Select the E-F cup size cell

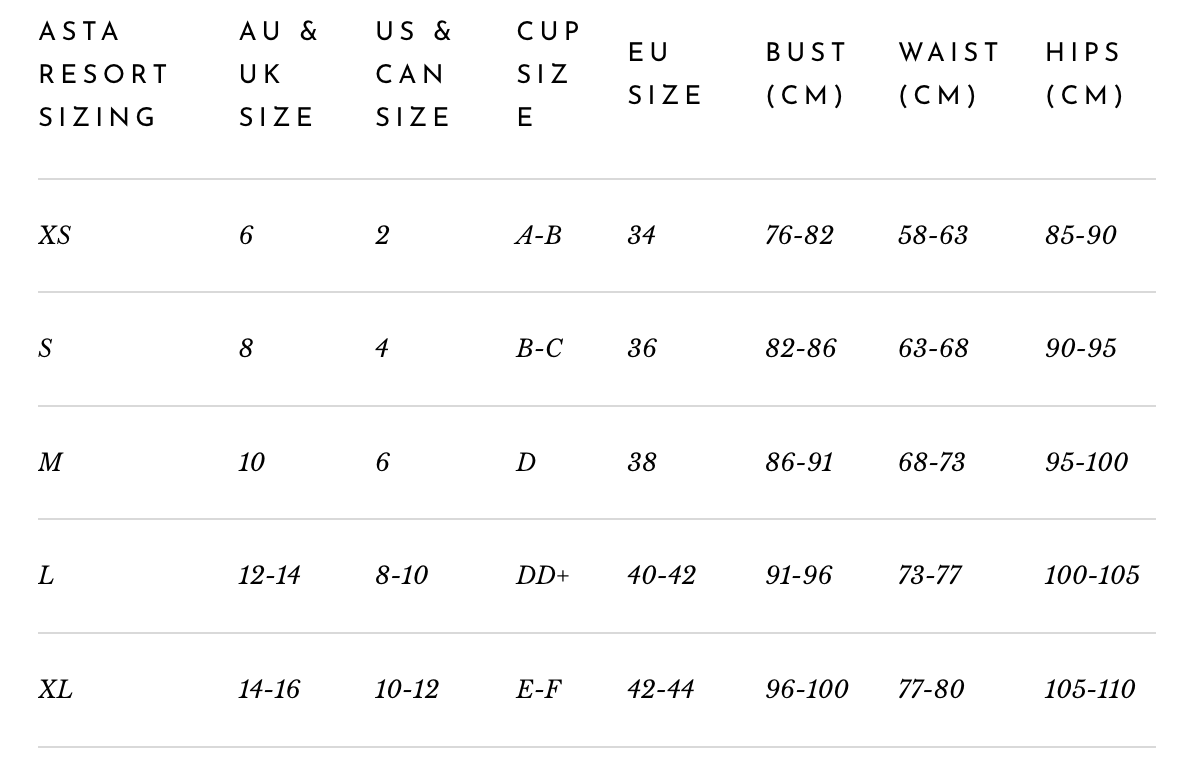point(539,690)
